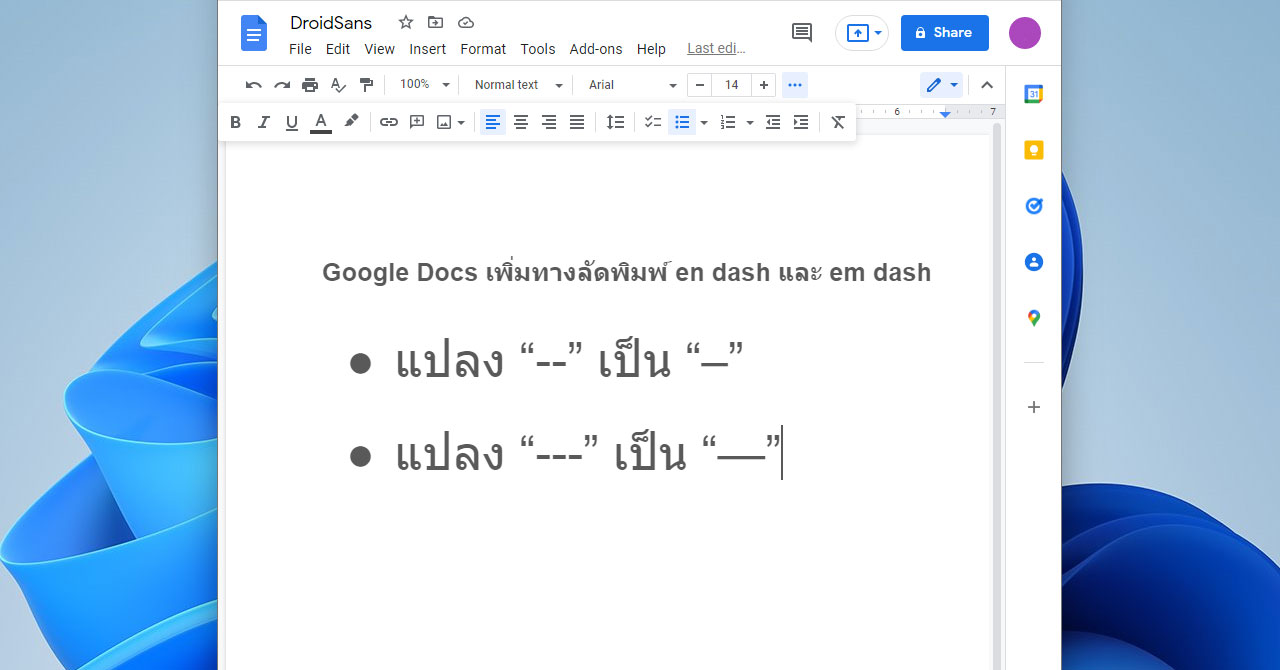Print the document
This screenshot has height=670, width=1280.
(x=310, y=85)
